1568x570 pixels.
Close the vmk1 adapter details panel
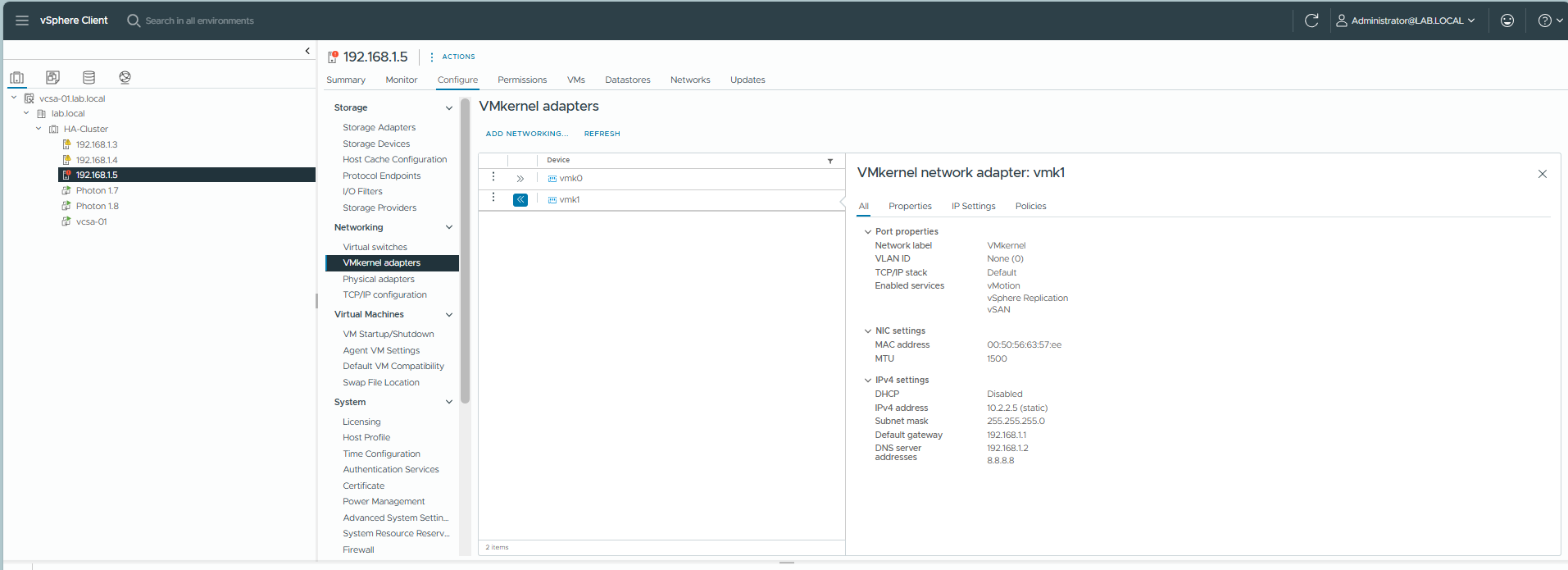1543,174
